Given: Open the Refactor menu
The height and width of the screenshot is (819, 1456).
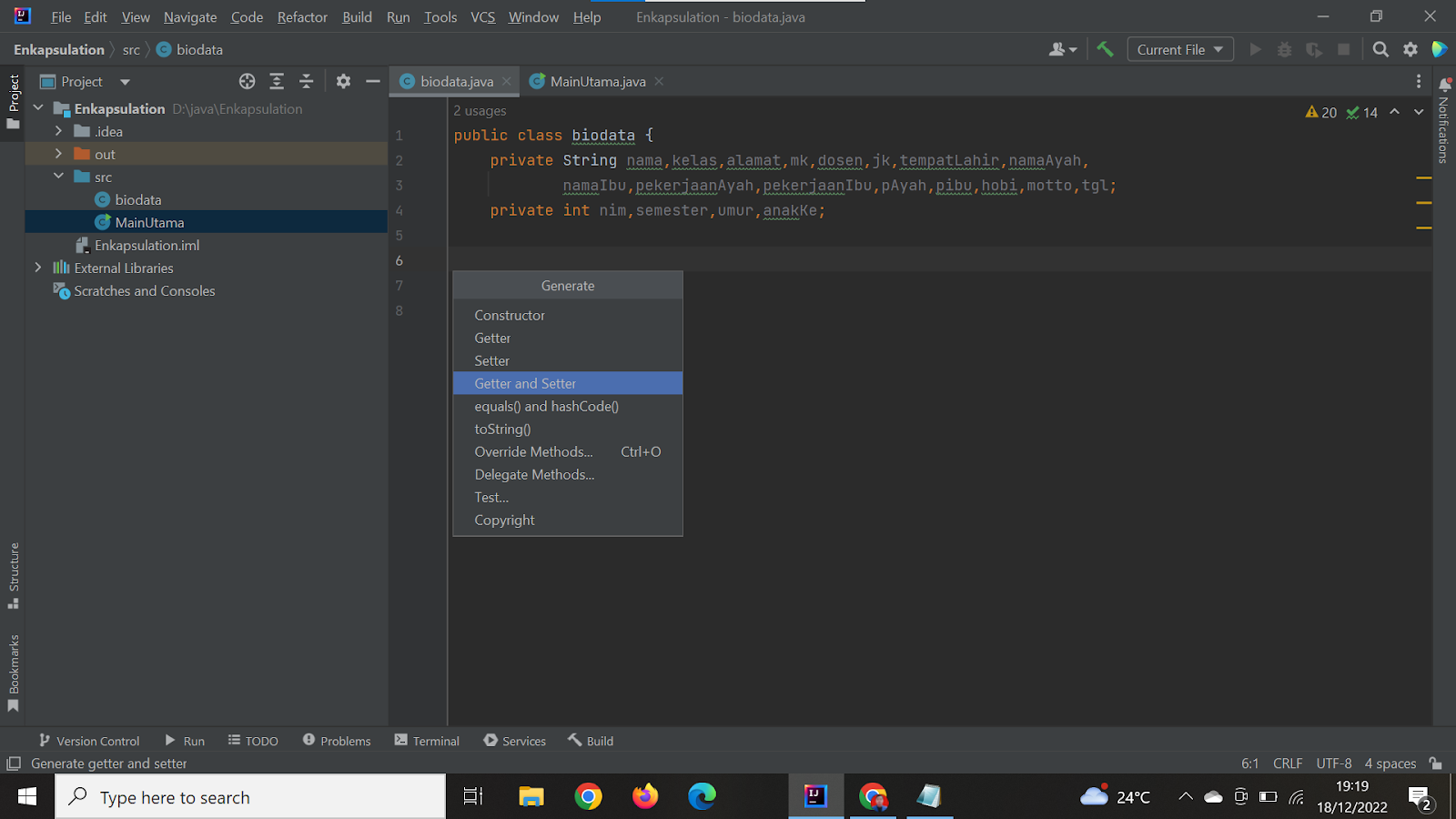Looking at the screenshot, I should click(302, 17).
